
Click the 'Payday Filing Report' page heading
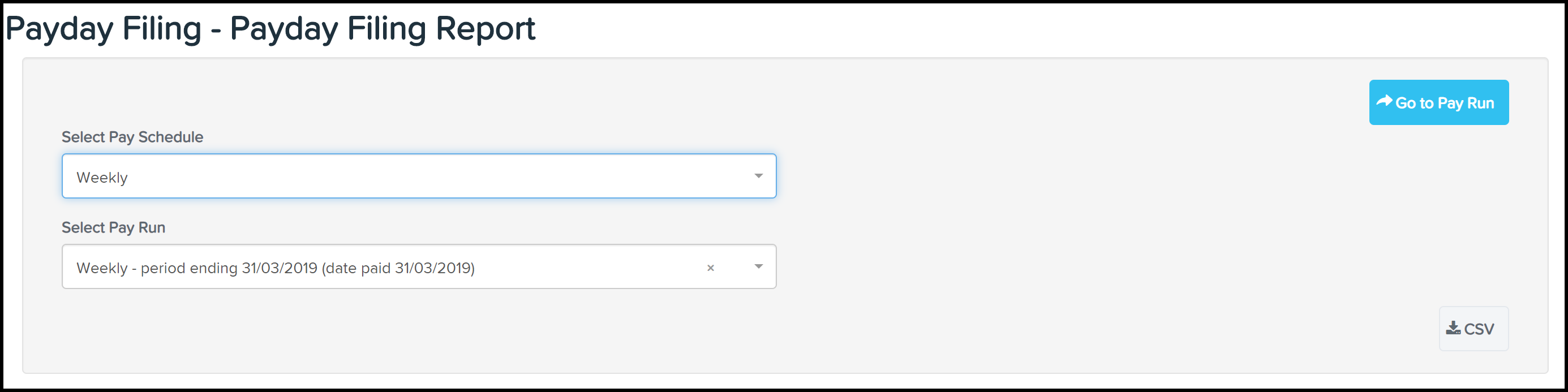pyautogui.click(x=383, y=29)
